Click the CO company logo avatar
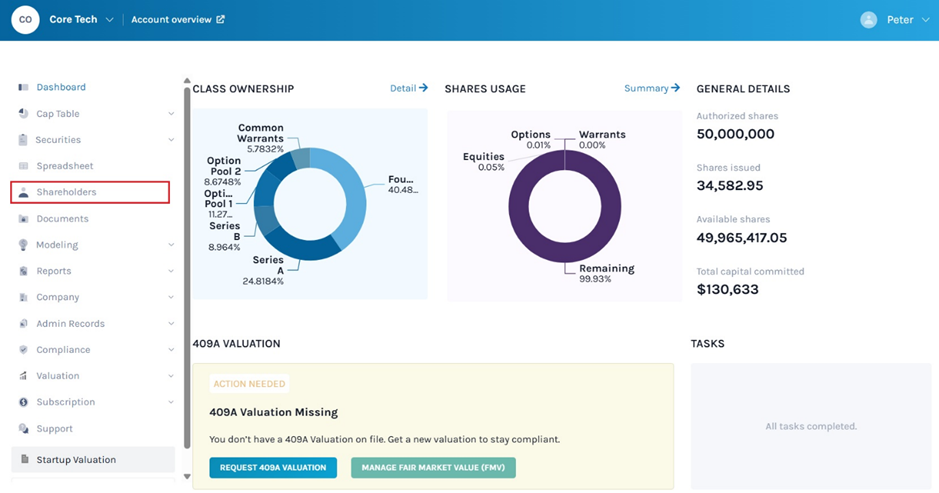 click(25, 19)
